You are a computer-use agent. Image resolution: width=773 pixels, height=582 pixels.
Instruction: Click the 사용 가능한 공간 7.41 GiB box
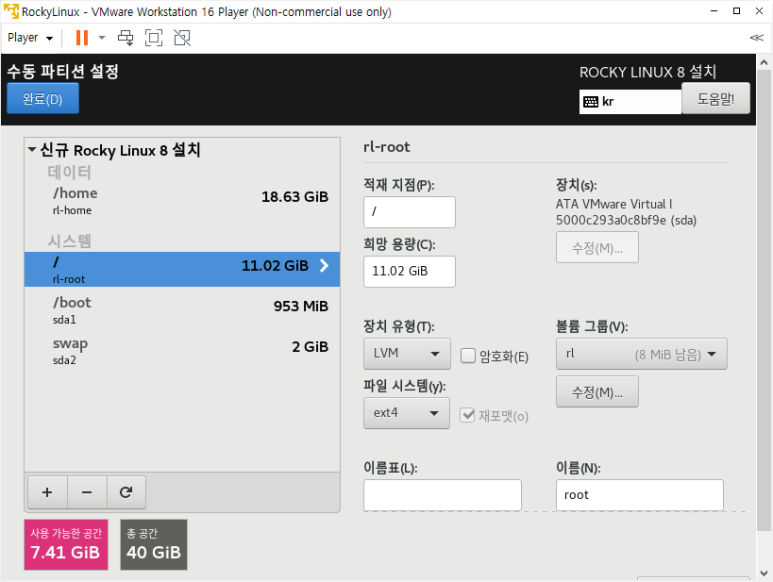(x=66, y=545)
